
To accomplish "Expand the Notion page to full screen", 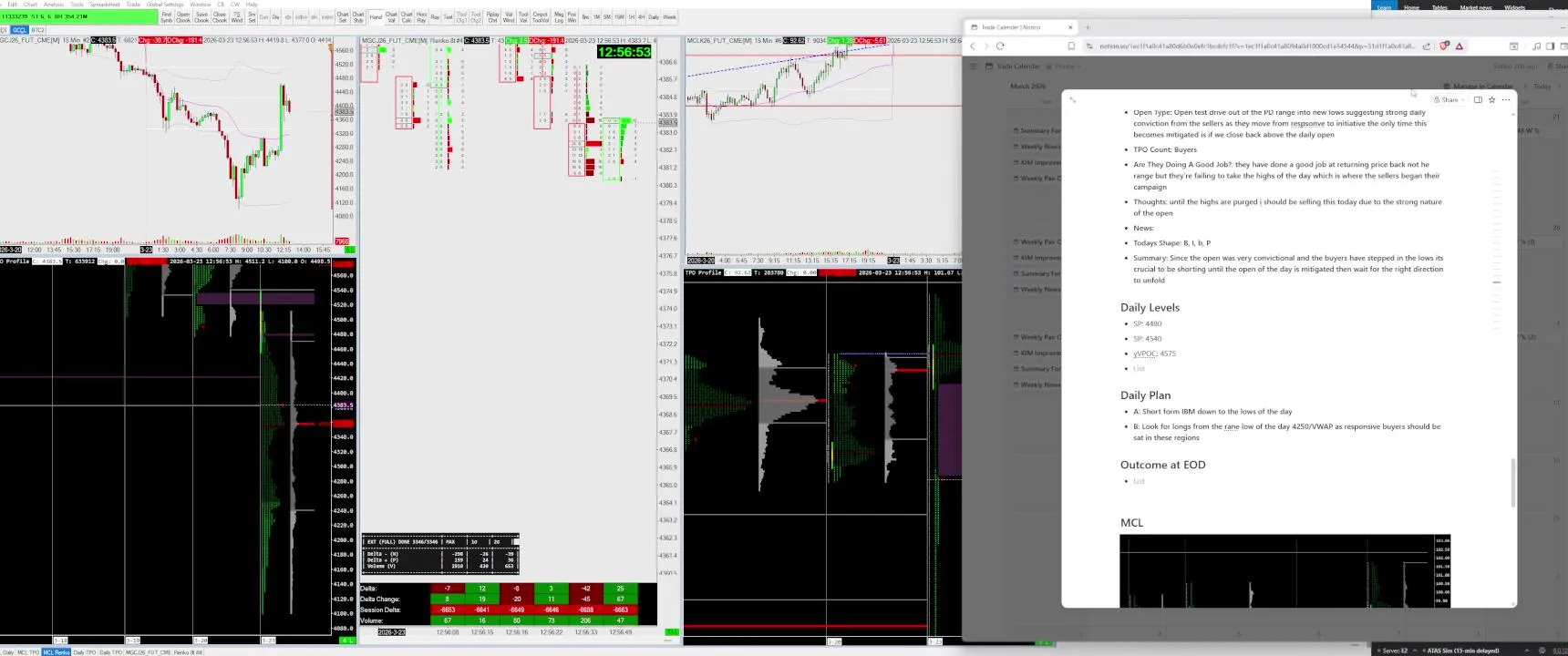I will (1073, 100).
